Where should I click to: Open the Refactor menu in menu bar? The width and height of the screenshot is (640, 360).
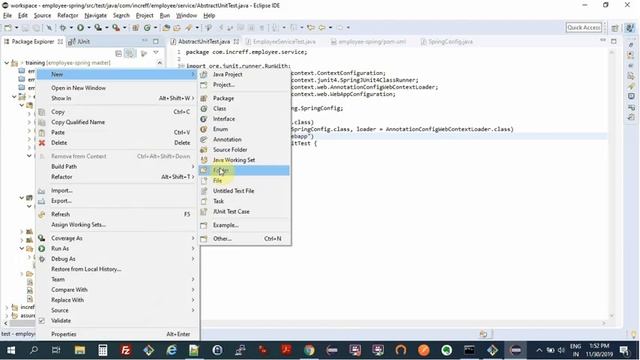67,16
